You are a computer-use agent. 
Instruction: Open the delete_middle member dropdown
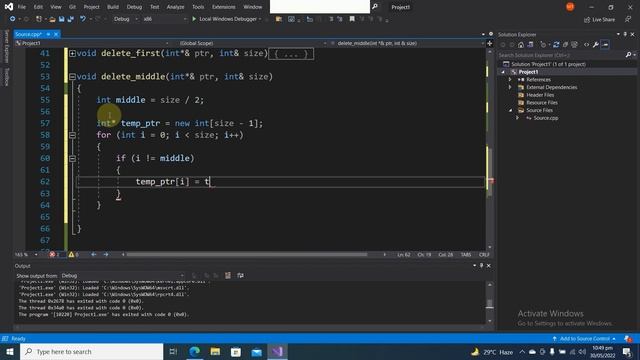(407, 43)
